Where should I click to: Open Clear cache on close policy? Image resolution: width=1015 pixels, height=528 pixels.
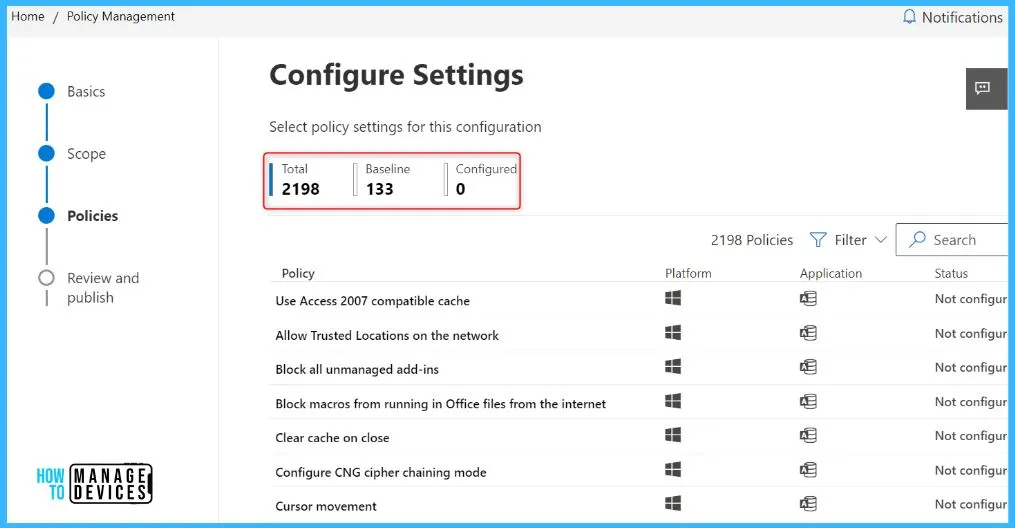click(x=332, y=438)
